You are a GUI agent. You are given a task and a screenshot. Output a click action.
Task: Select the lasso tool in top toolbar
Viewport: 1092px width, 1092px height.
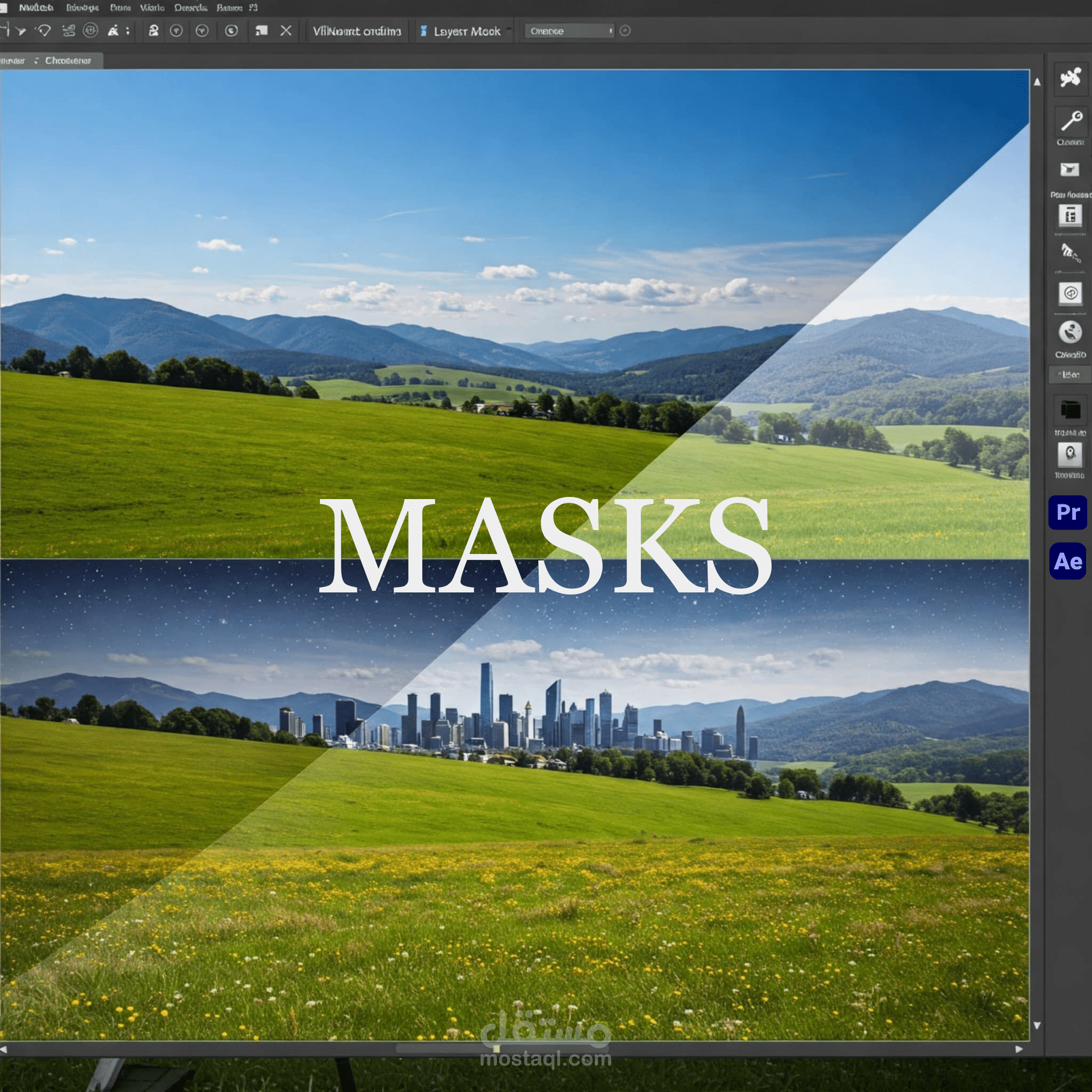coord(44,30)
